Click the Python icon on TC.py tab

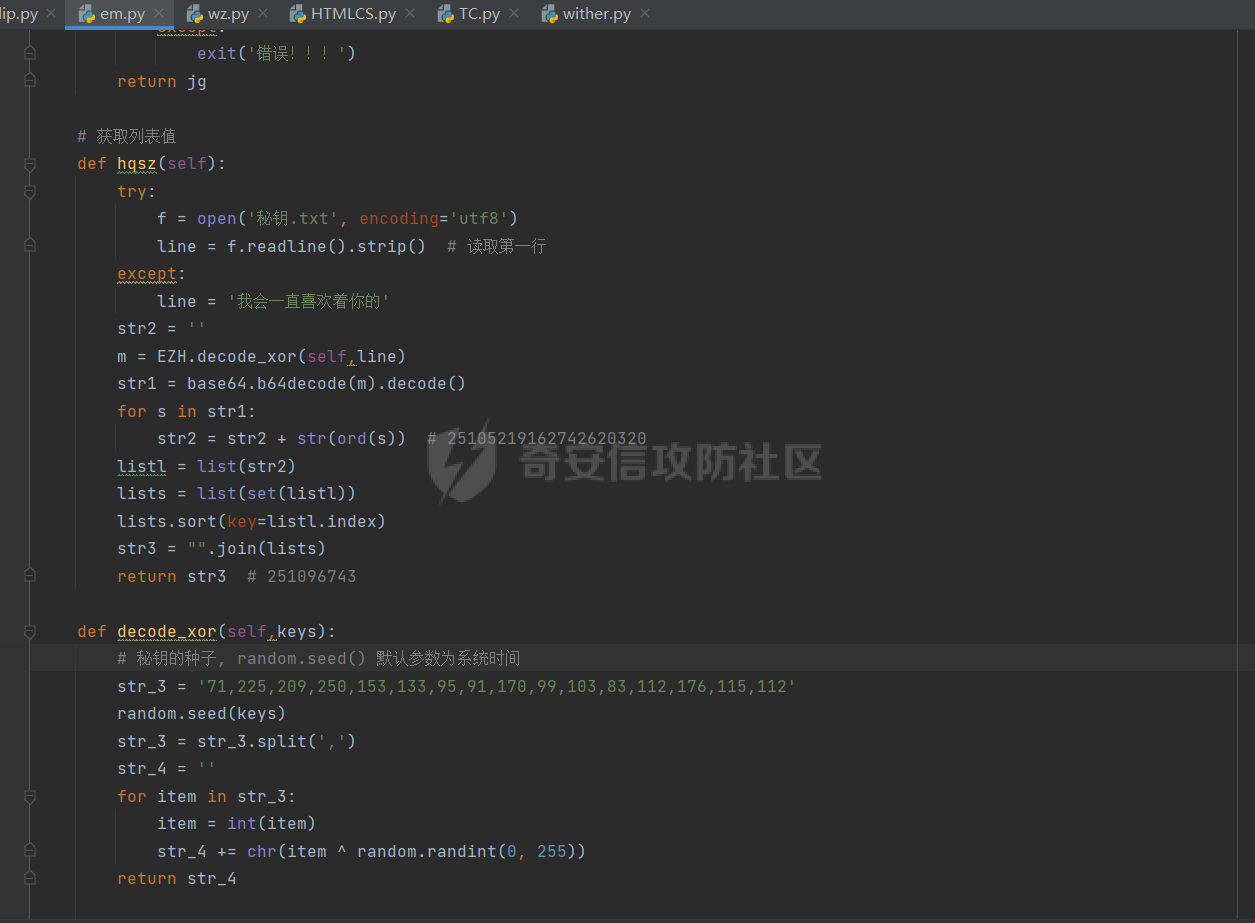[446, 14]
